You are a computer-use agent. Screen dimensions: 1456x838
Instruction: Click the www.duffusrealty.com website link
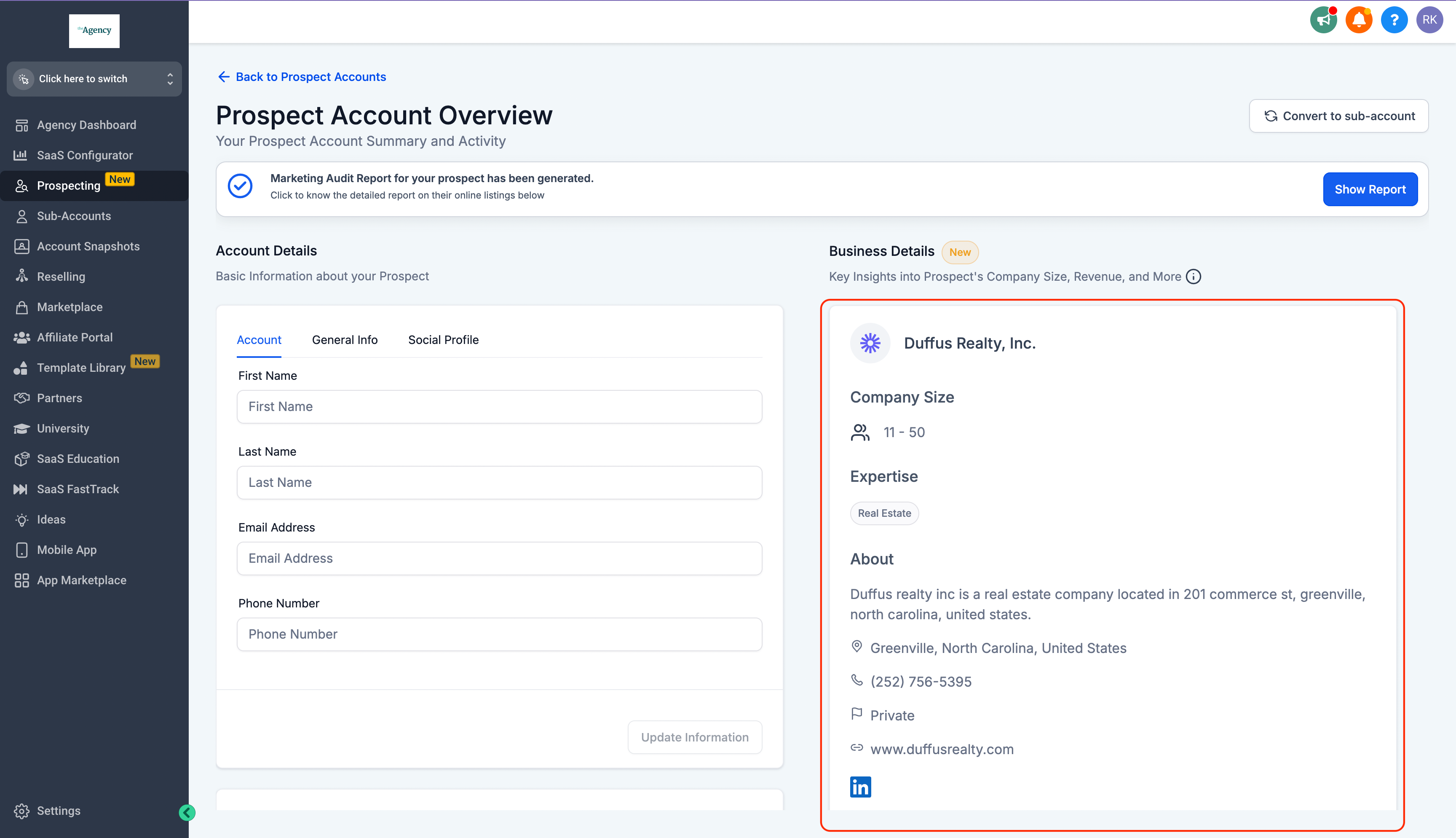pos(942,749)
